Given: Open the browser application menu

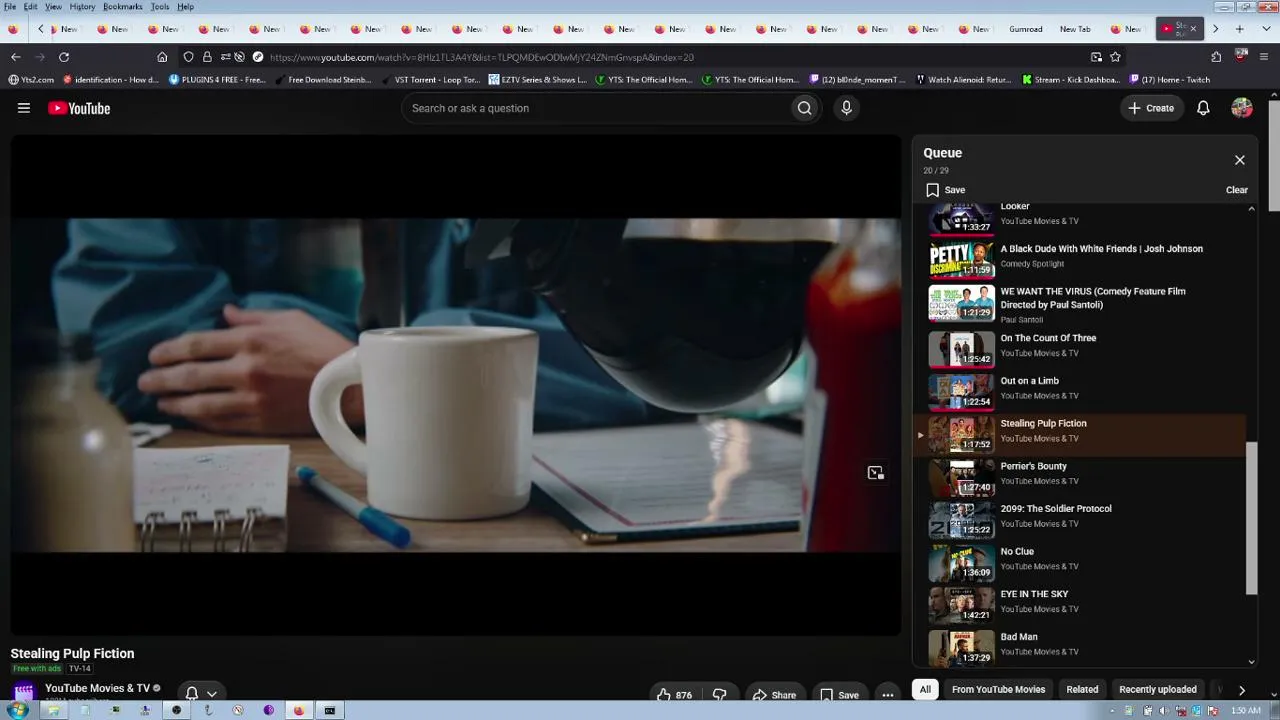Looking at the screenshot, I should click(1265, 57).
